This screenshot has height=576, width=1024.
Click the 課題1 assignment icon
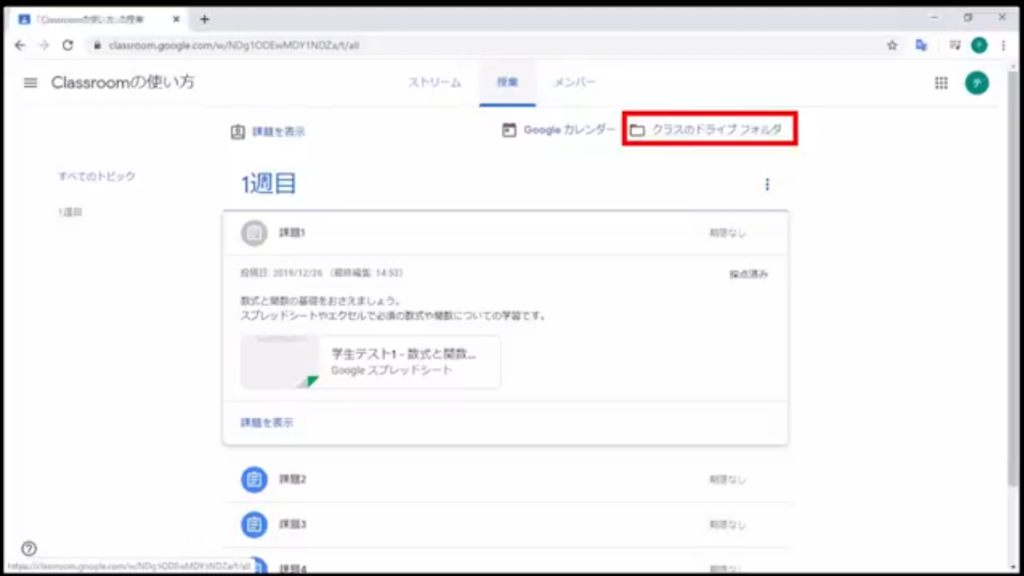254,233
